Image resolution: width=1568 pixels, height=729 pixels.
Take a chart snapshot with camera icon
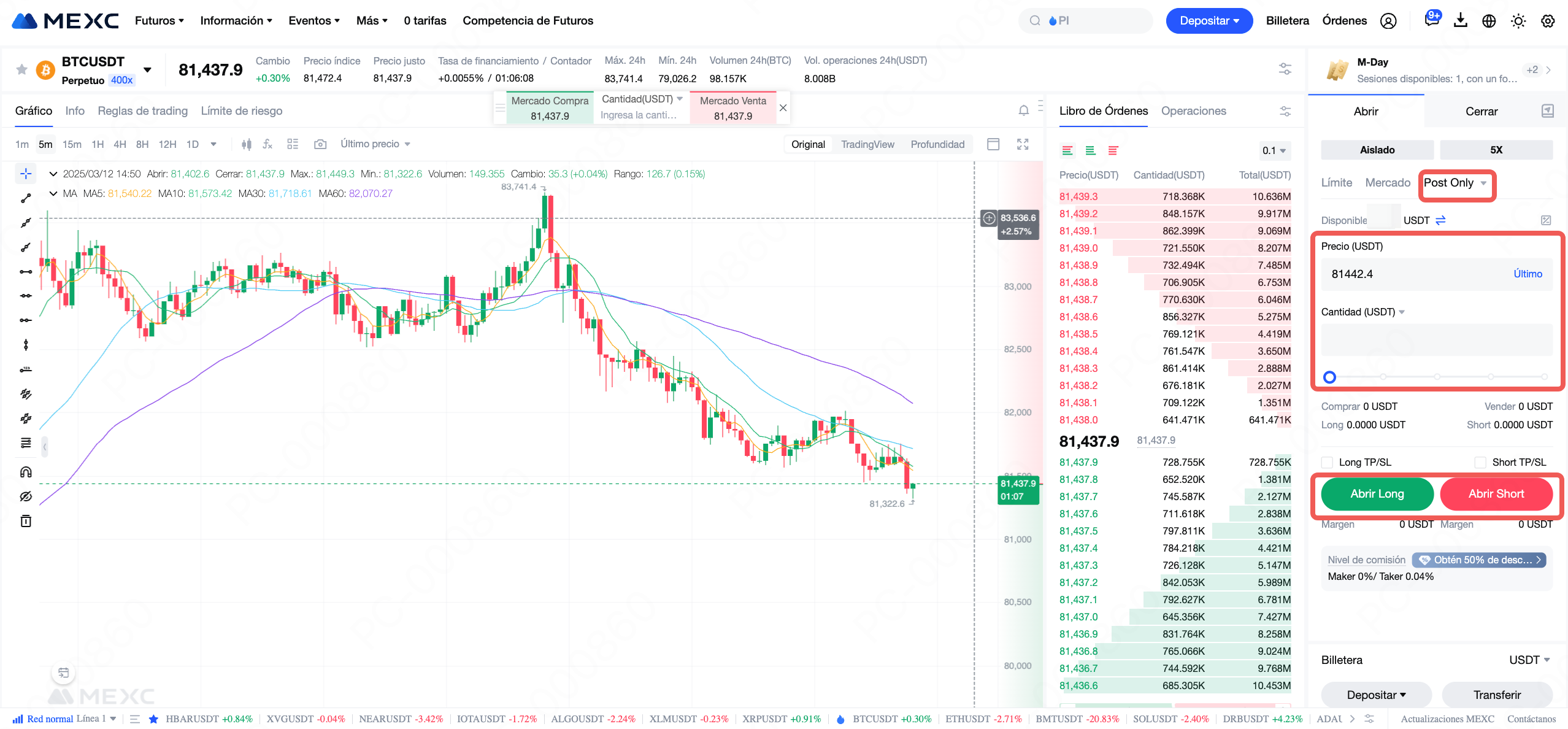pyautogui.click(x=320, y=144)
